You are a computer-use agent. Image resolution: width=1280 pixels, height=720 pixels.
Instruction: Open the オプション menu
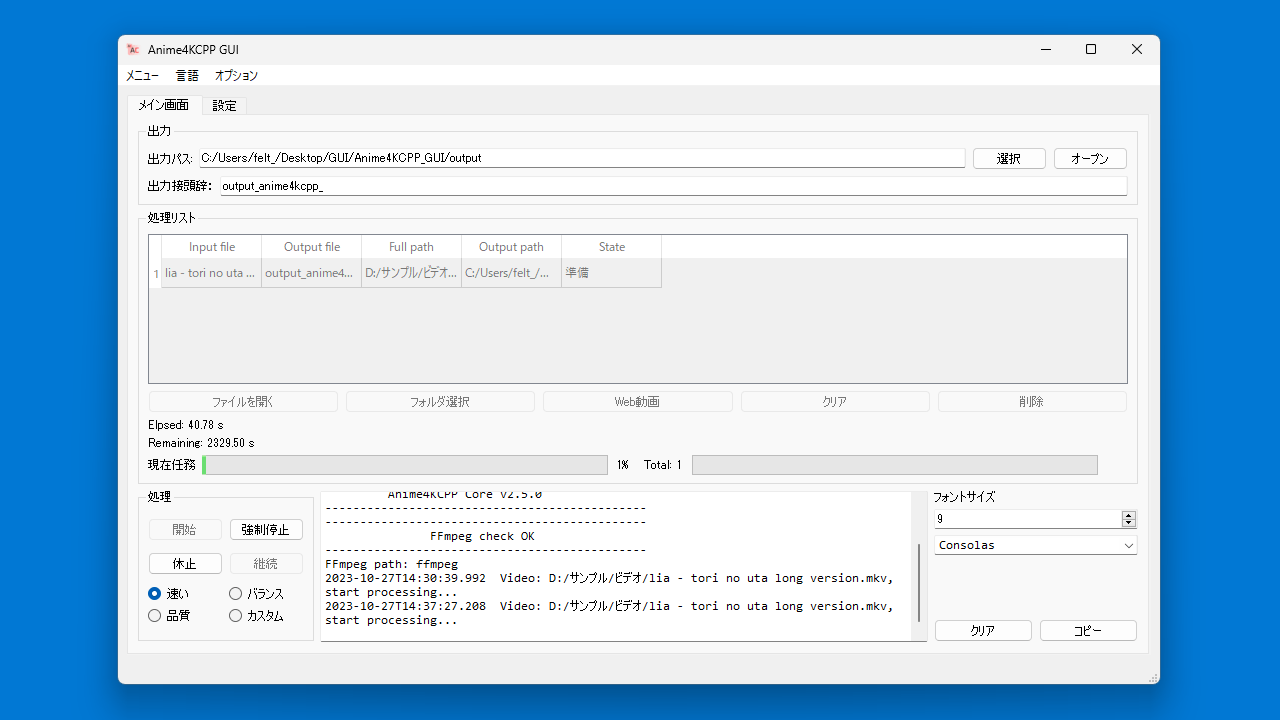pos(236,76)
